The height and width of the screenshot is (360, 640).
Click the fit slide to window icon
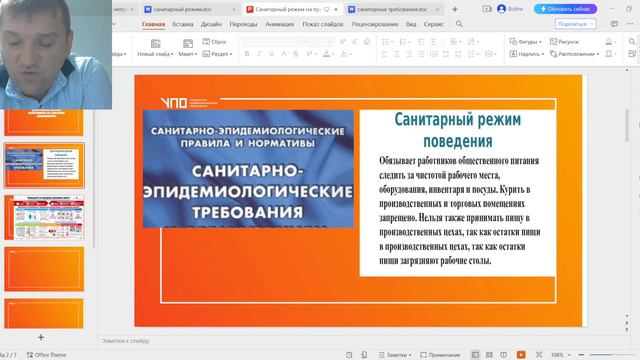click(x=539, y=355)
